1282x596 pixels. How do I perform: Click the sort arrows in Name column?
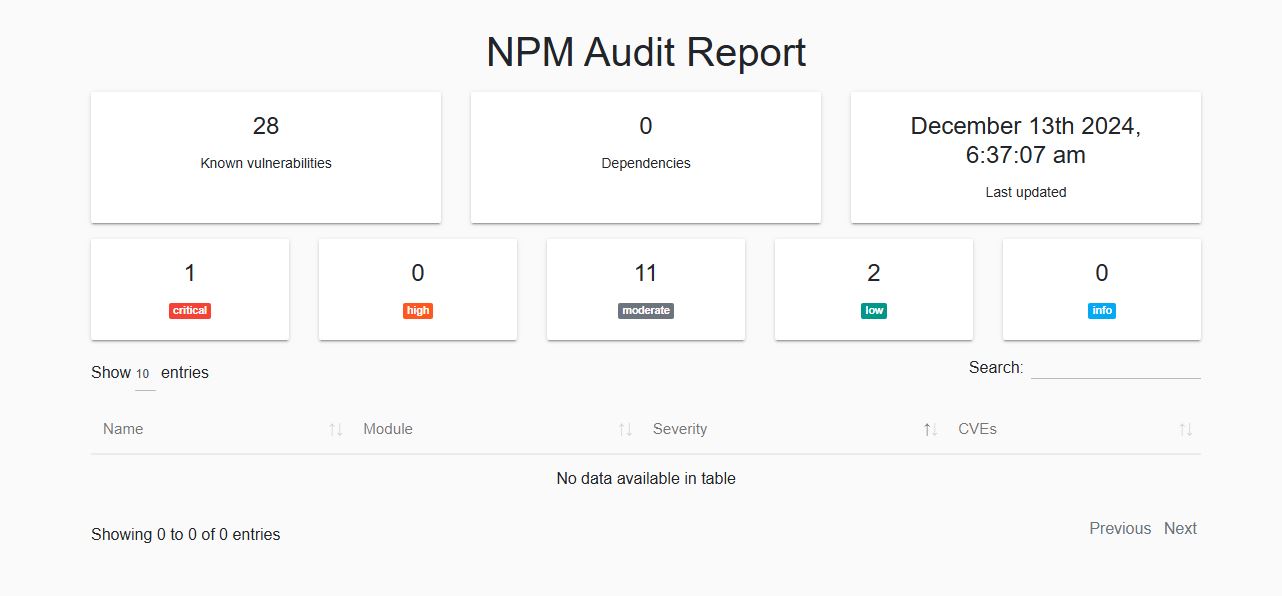336,430
